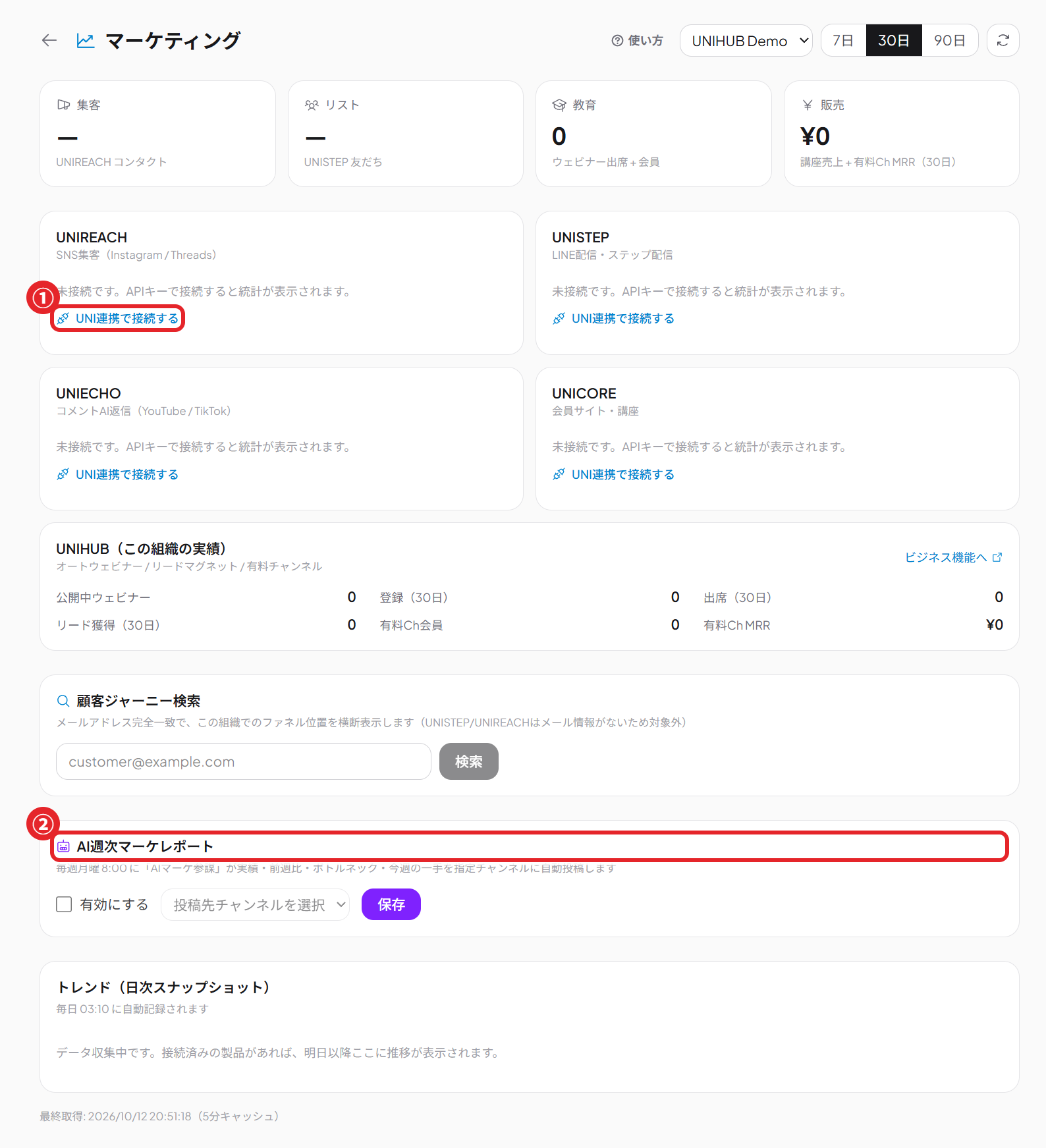Viewport: 1046px width, 1148px height.
Task: Click the plug icon in the UNICORE card
Action: [x=559, y=474]
